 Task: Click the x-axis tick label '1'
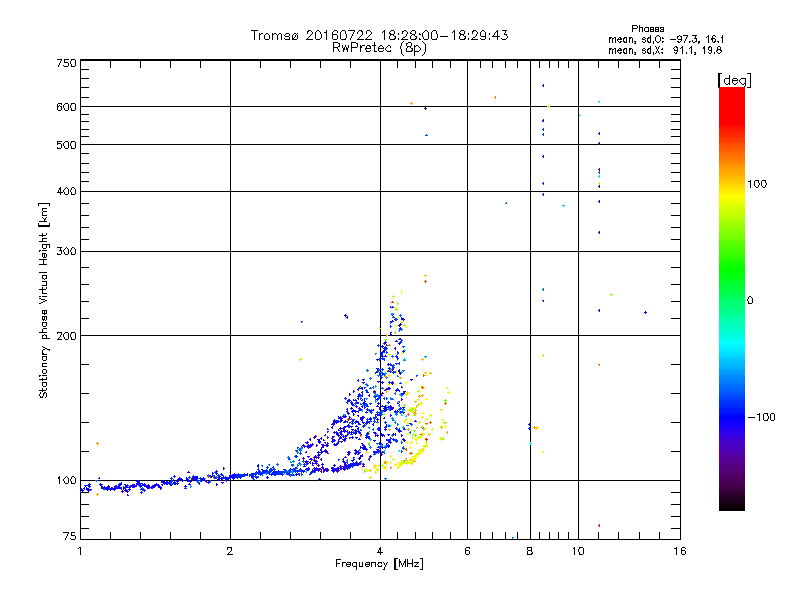(80, 551)
